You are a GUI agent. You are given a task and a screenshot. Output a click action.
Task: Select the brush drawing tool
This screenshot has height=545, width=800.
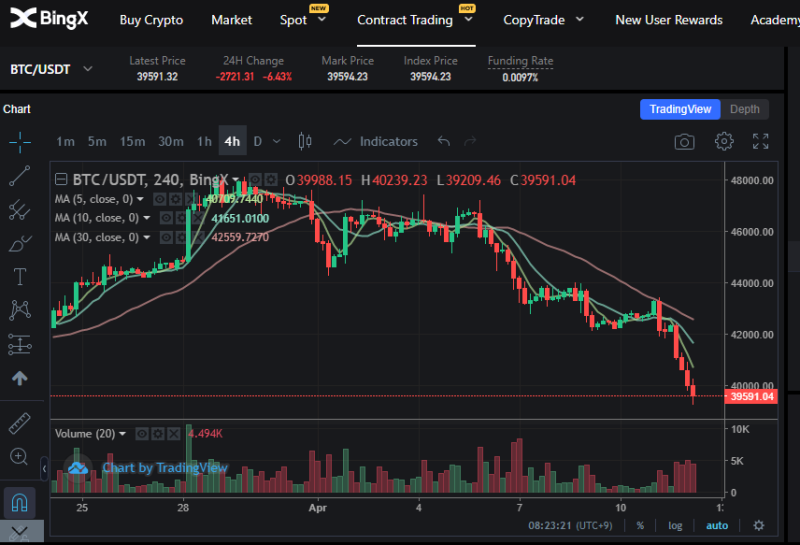pyautogui.click(x=20, y=243)
